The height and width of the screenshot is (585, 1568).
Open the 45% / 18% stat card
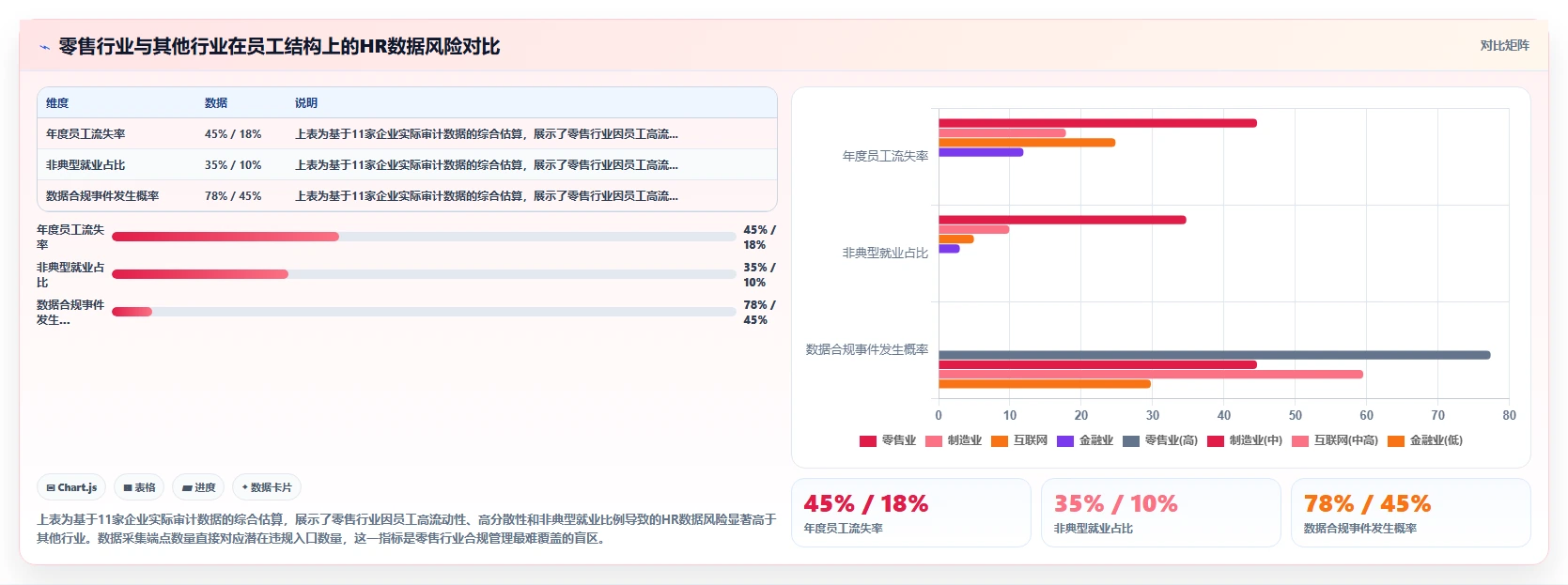[x=910, y=513]
